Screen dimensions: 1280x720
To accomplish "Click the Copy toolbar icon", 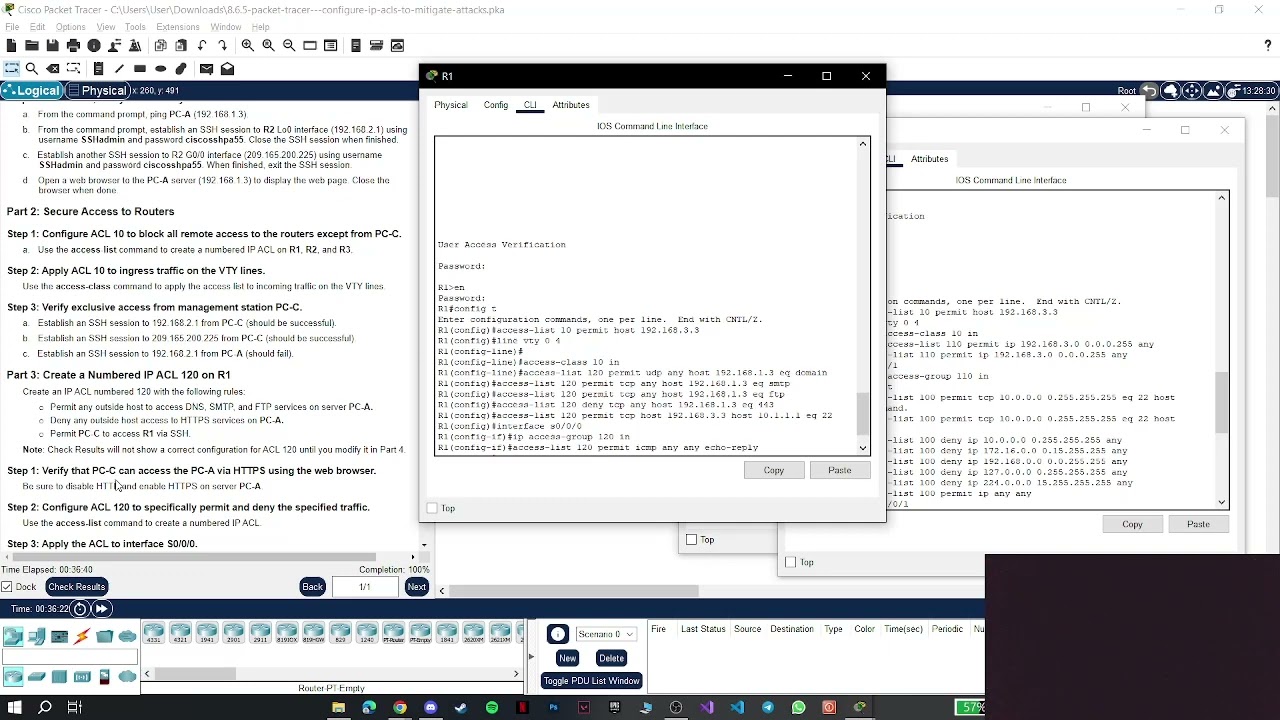I will pyautogui.click(x=160, y=45).
